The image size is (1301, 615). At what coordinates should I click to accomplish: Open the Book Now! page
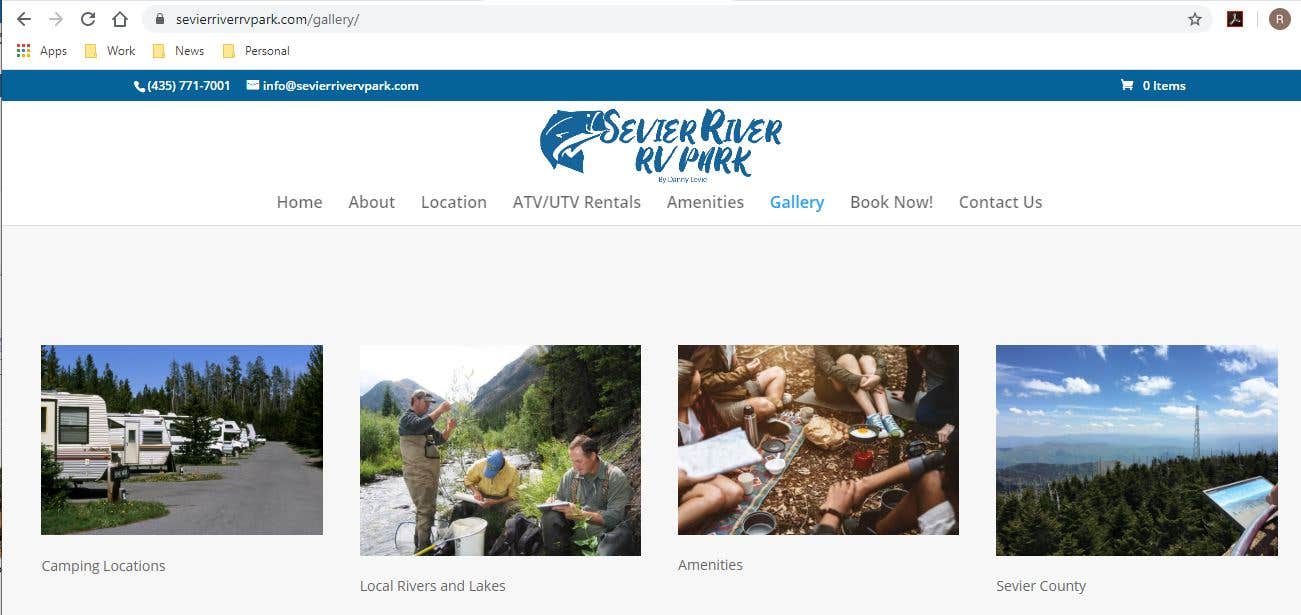[x=891, y=202]
